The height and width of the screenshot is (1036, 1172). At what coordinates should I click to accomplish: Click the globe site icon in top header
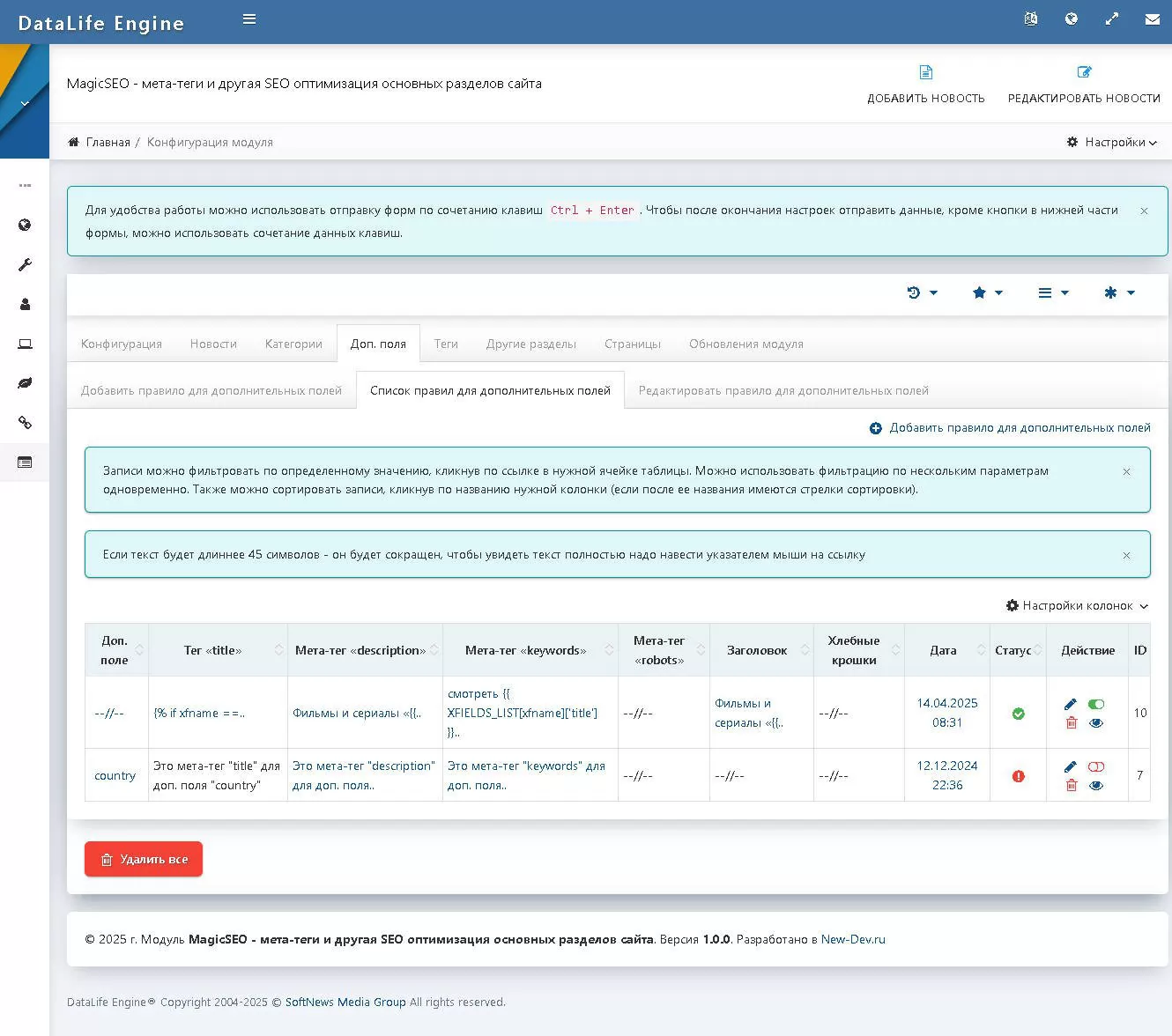[1072, 18]
